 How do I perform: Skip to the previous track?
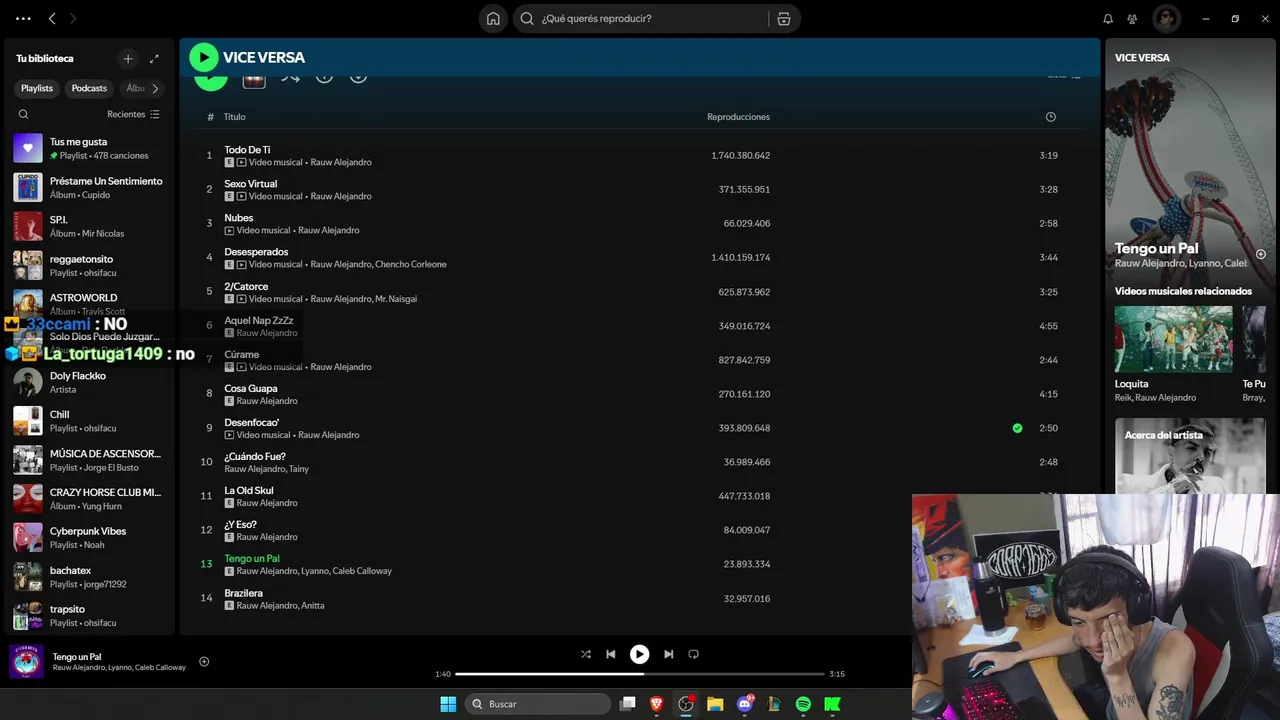[611, 654]
